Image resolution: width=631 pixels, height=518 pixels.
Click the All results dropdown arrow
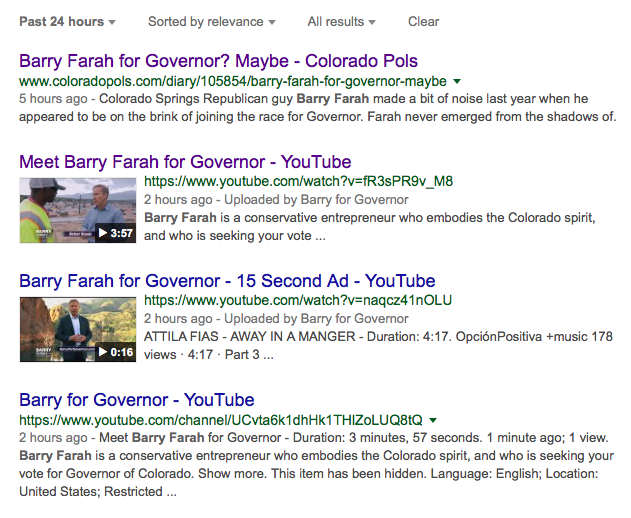[373, 22]
